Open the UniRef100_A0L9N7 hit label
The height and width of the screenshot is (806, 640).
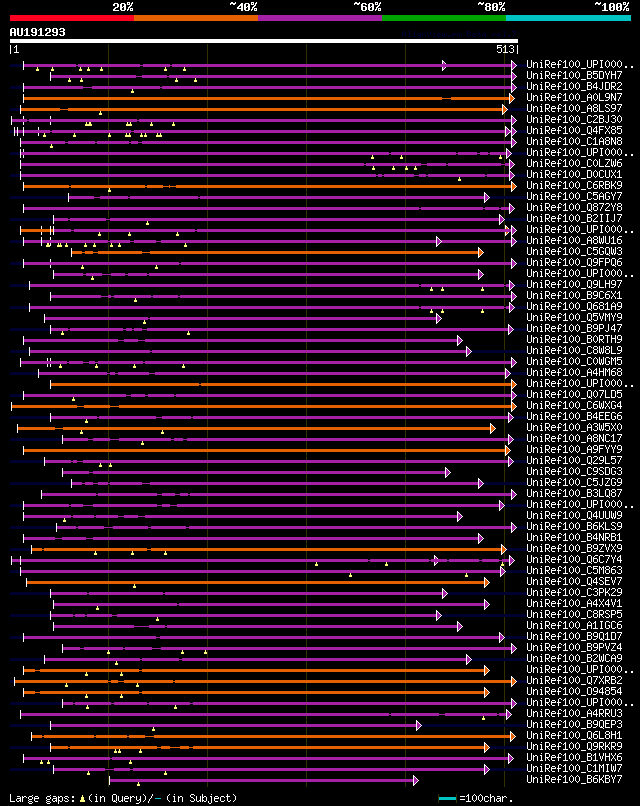tap(574, 97)
